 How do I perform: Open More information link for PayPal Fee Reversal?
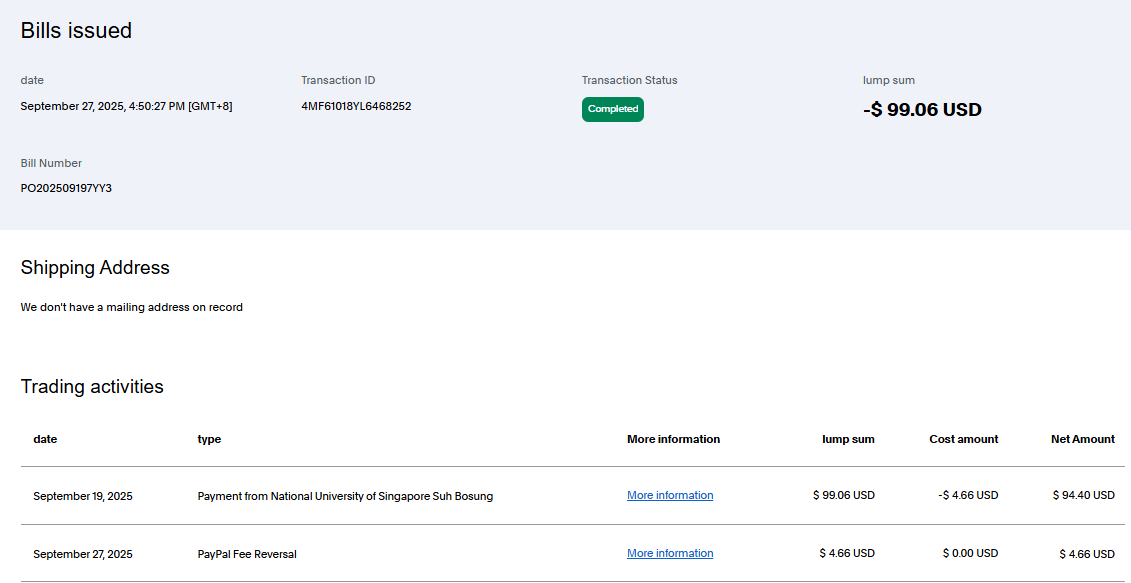(x=670, y=553)
